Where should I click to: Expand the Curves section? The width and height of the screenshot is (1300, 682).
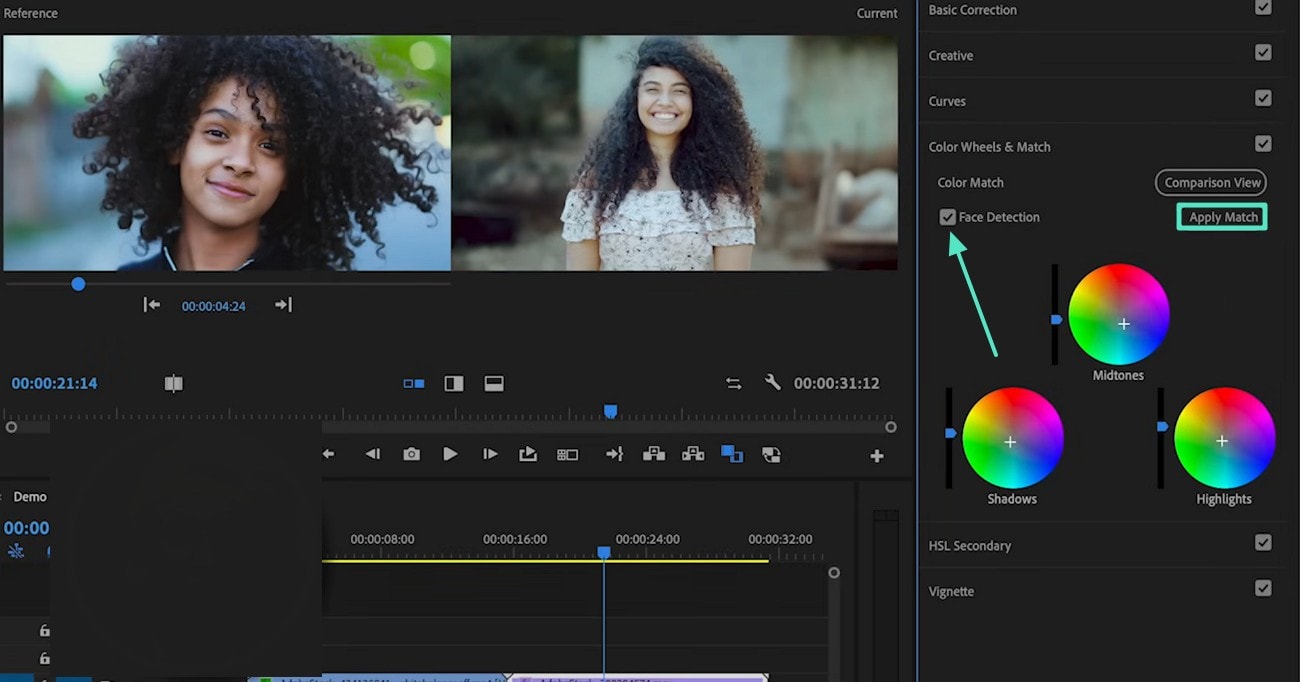pyautogui.click(x=947, y=101)
